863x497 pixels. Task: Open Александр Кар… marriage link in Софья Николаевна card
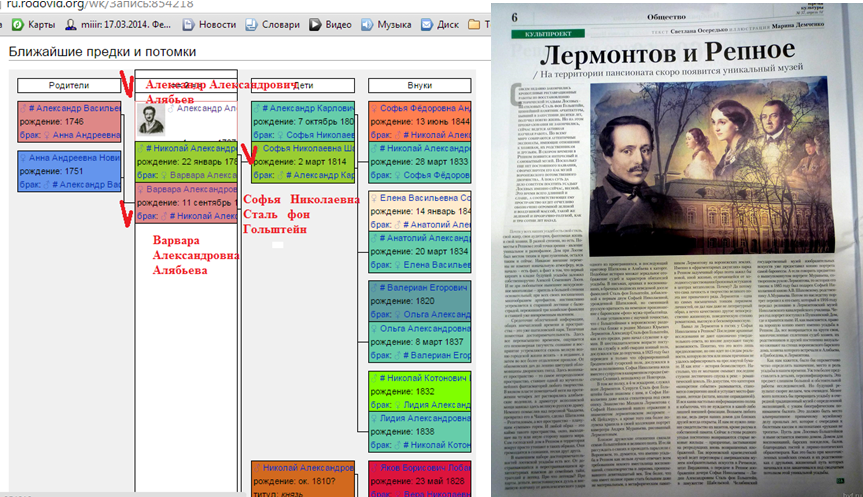coord(320,175)
